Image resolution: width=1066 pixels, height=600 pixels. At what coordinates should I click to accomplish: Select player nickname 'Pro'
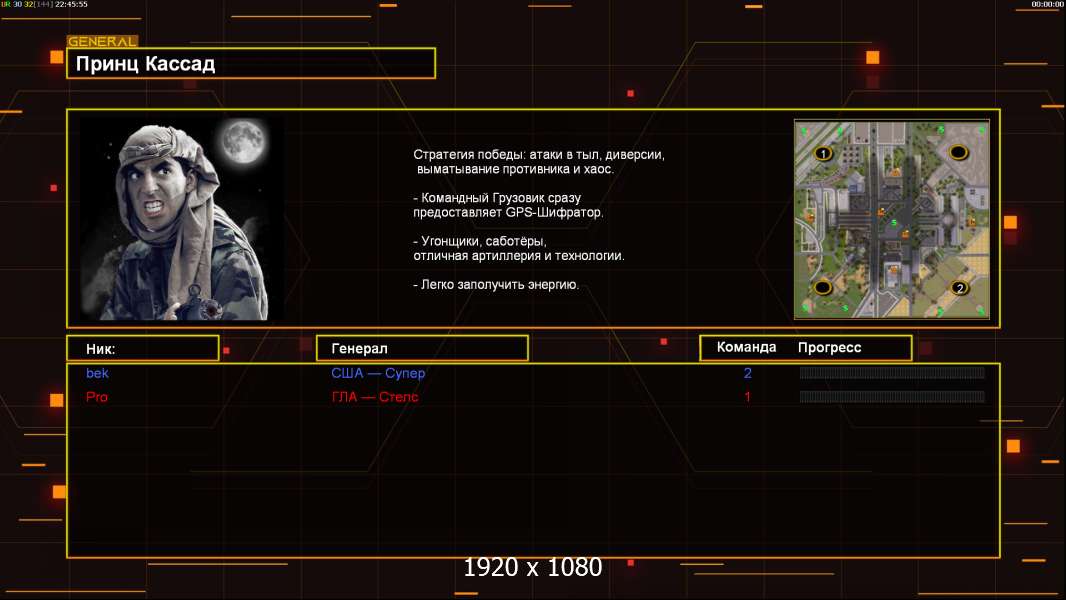(x=97, y=397)
